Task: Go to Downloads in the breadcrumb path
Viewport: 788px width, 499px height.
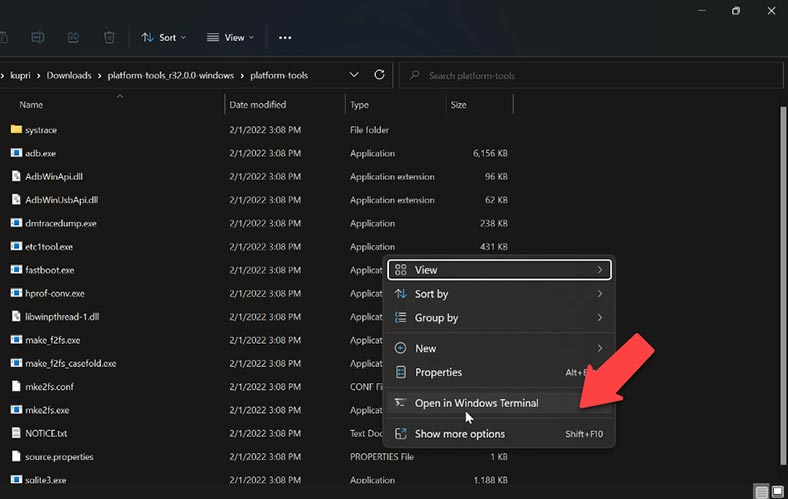Action: pyautogui.click(x=69, y=75)
